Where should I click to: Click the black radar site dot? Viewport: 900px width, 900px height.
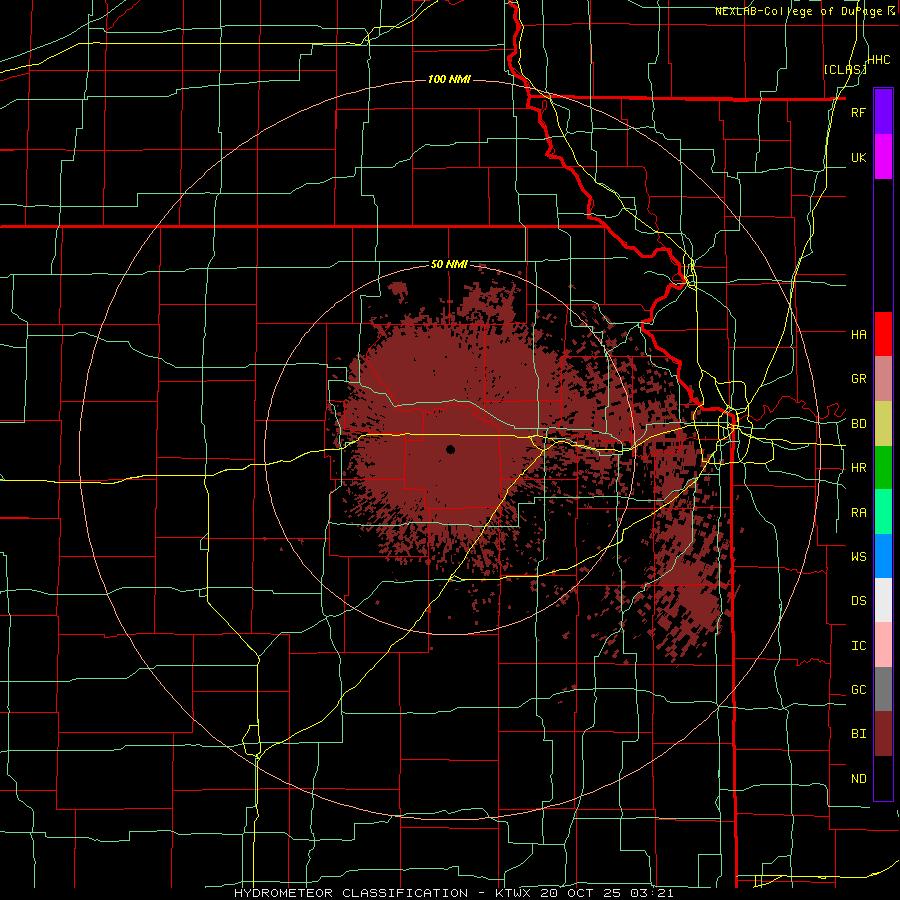(x=451, y=449)
